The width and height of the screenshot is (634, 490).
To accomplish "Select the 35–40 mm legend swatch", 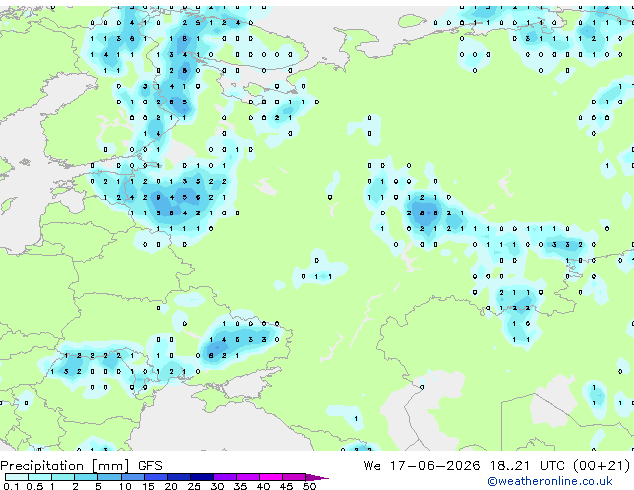I will pos(248,477).
